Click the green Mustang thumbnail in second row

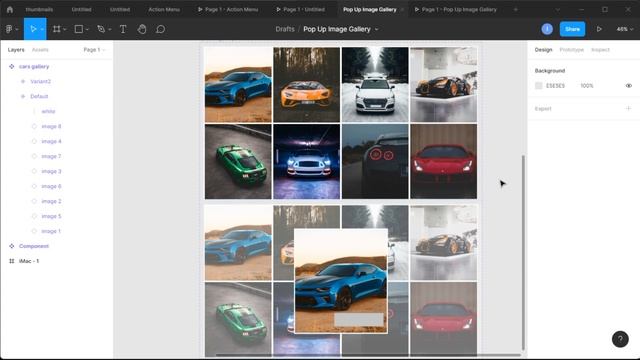pyautogui.click(x=238, y=162)
